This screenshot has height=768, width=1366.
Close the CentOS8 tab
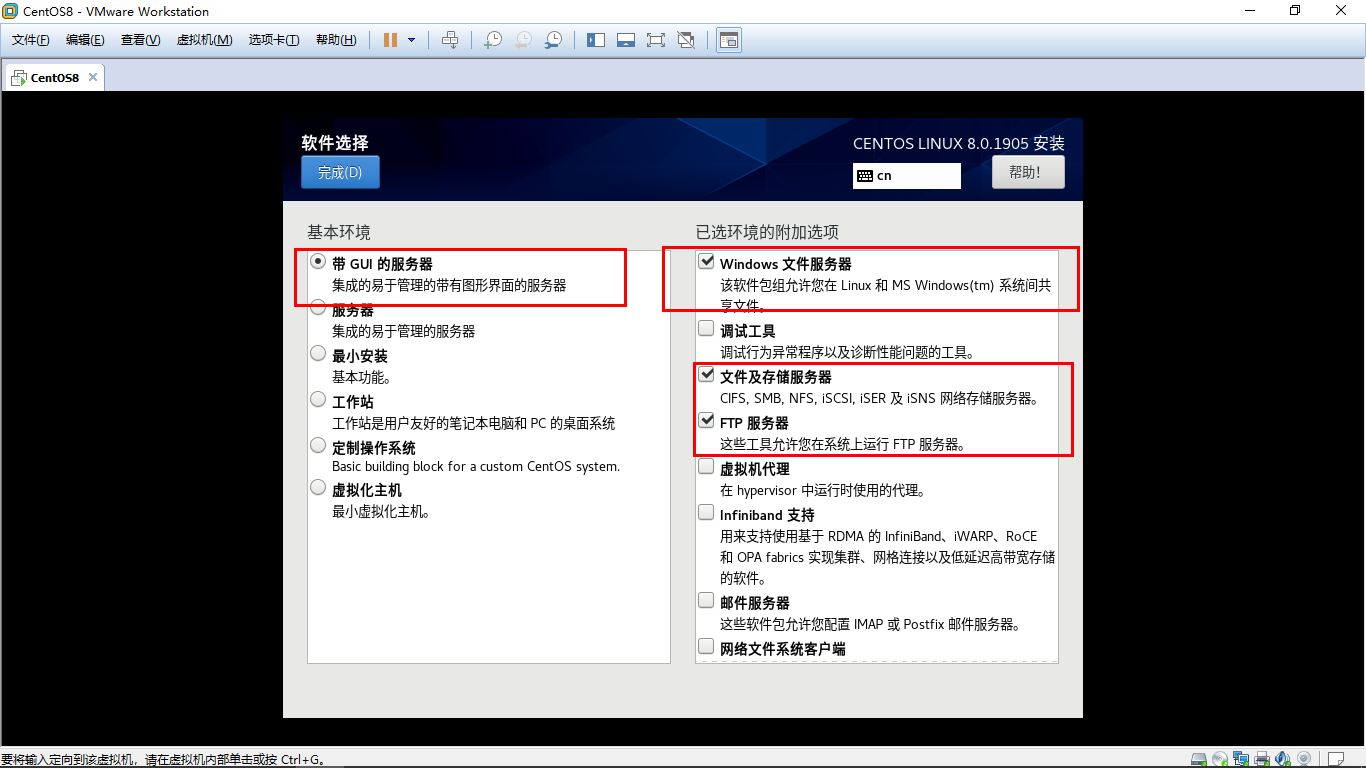click(93, 77)
